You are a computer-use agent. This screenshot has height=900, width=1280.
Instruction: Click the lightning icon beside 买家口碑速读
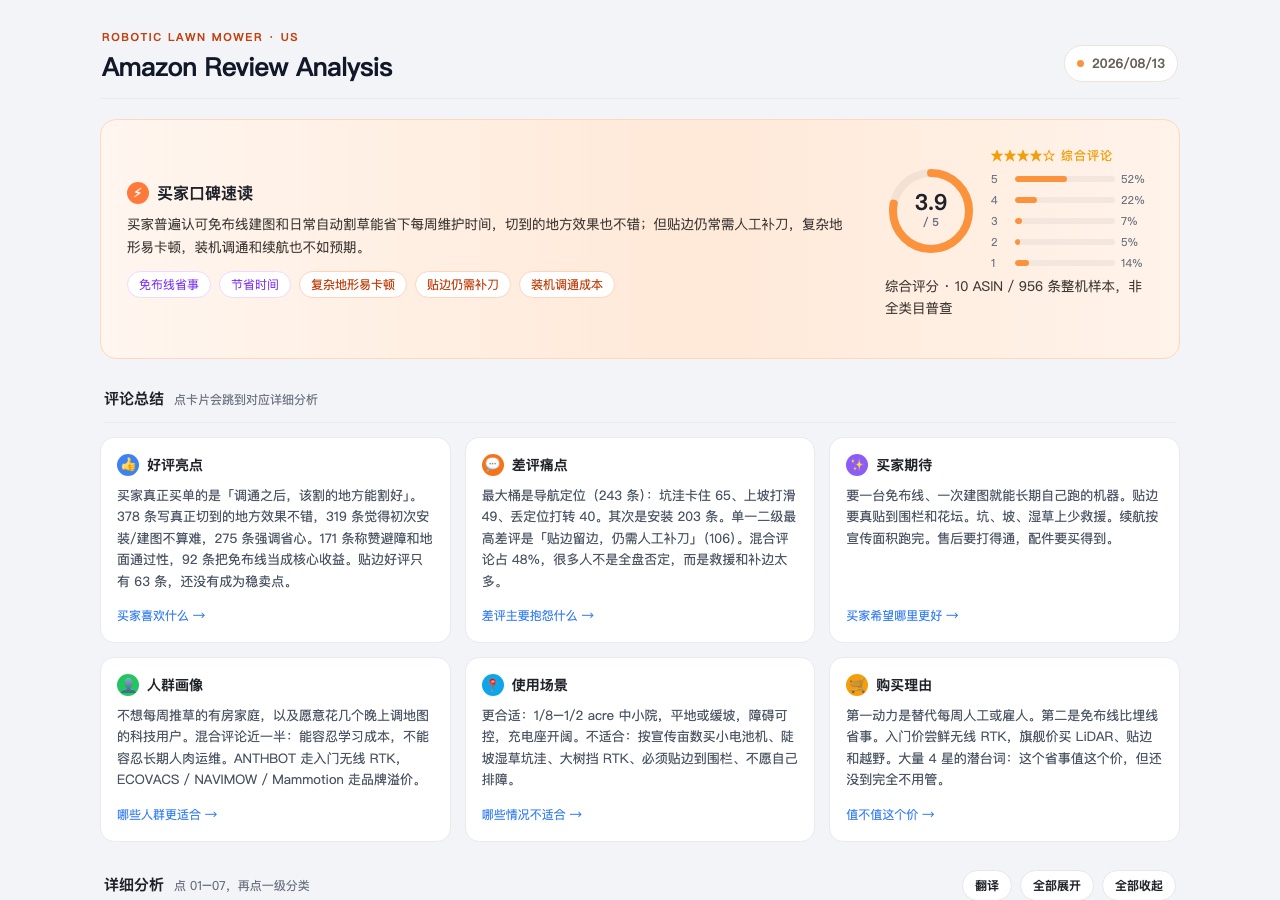coord(138,193)
